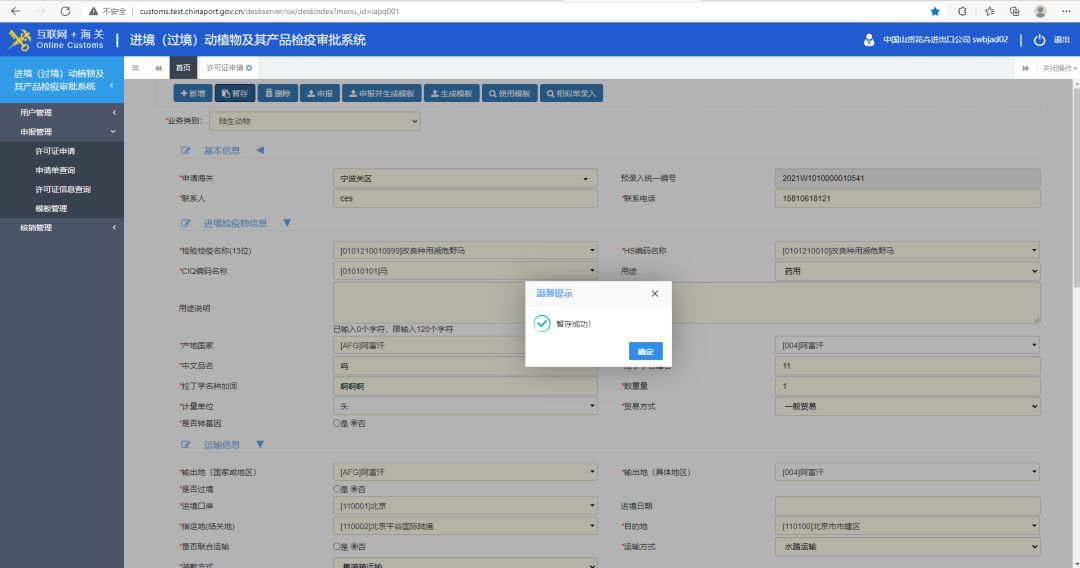Screen dimensions: 1080x568
Task: Close the 温馨提示 dialog with the X
Action: tap(654, 293)
